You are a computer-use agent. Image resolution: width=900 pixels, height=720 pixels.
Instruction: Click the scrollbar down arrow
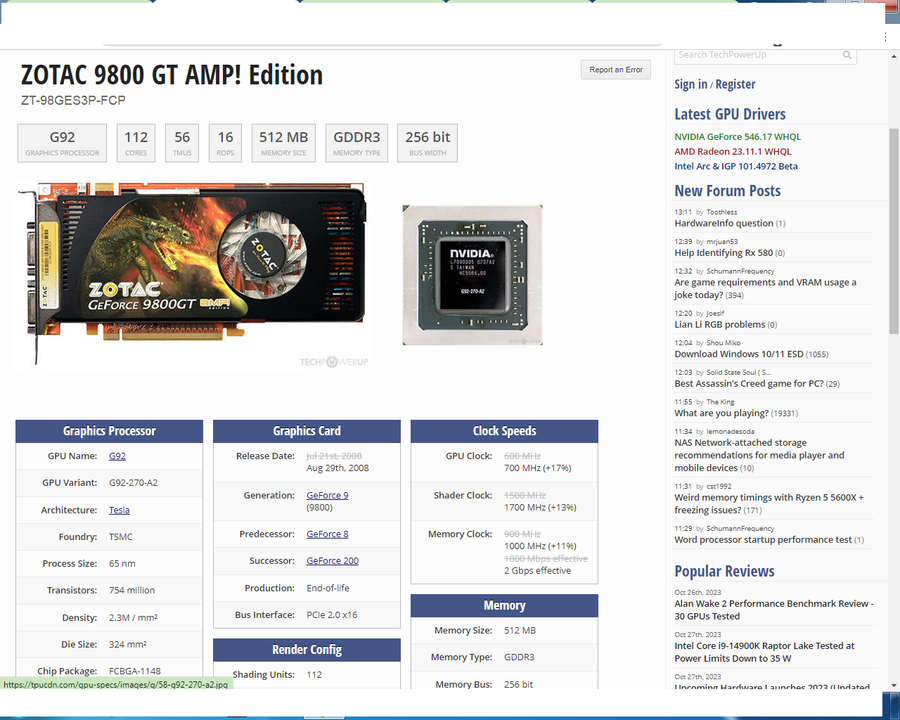tap(894, 686)
